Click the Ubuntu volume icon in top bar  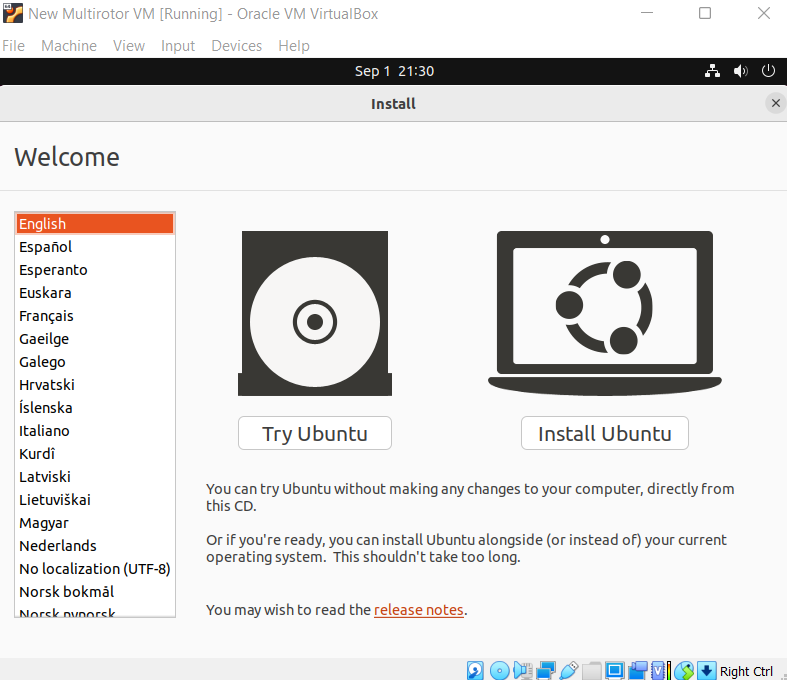point(740,71)
